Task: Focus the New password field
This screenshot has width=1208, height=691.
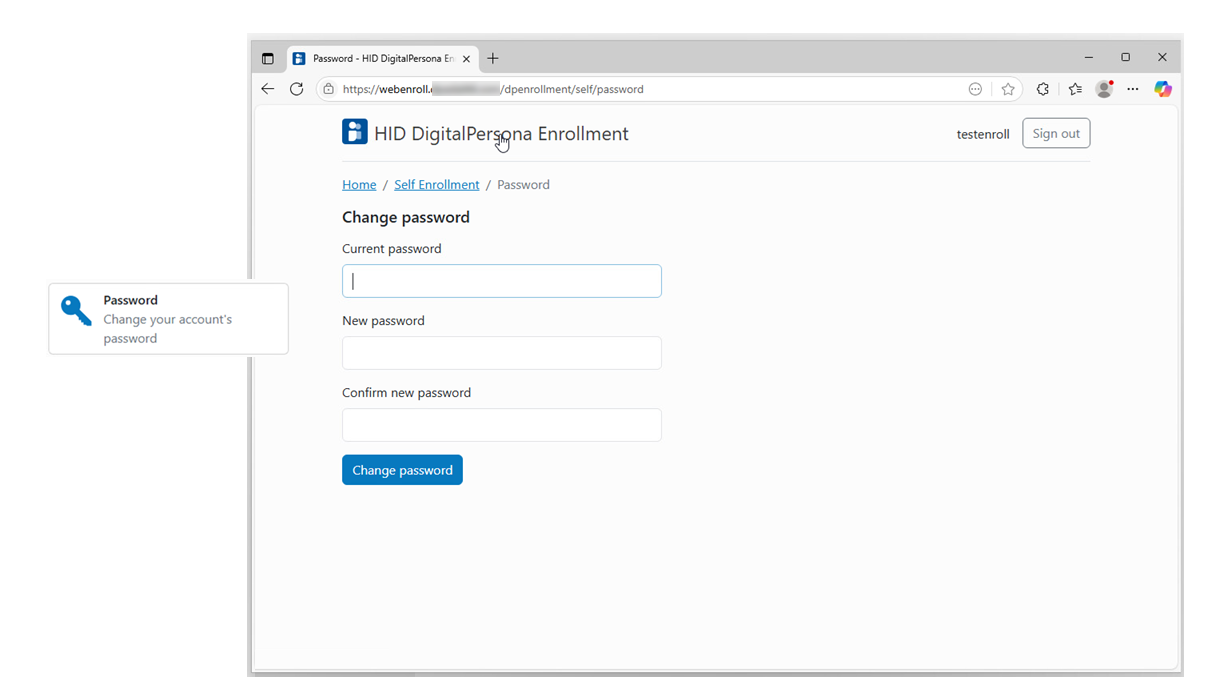Action: tap(501, 353)
